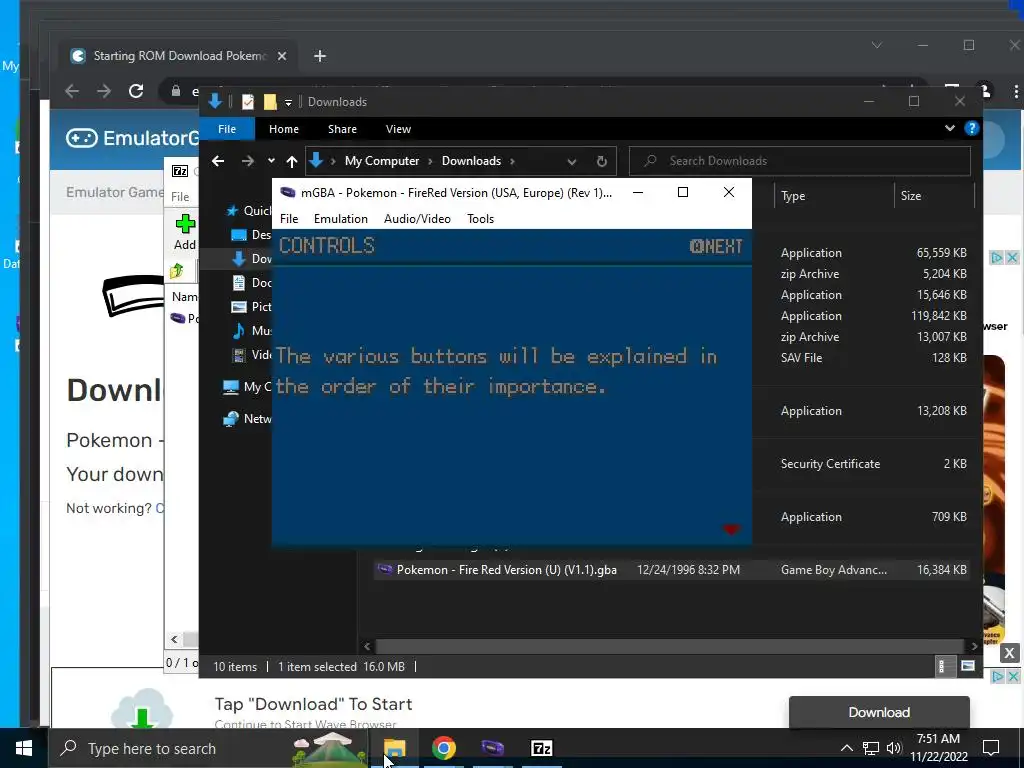The width and height of the screenshot is (1024, 768).
Task: Show hidden system tray icons
Action: pos(846,748)
